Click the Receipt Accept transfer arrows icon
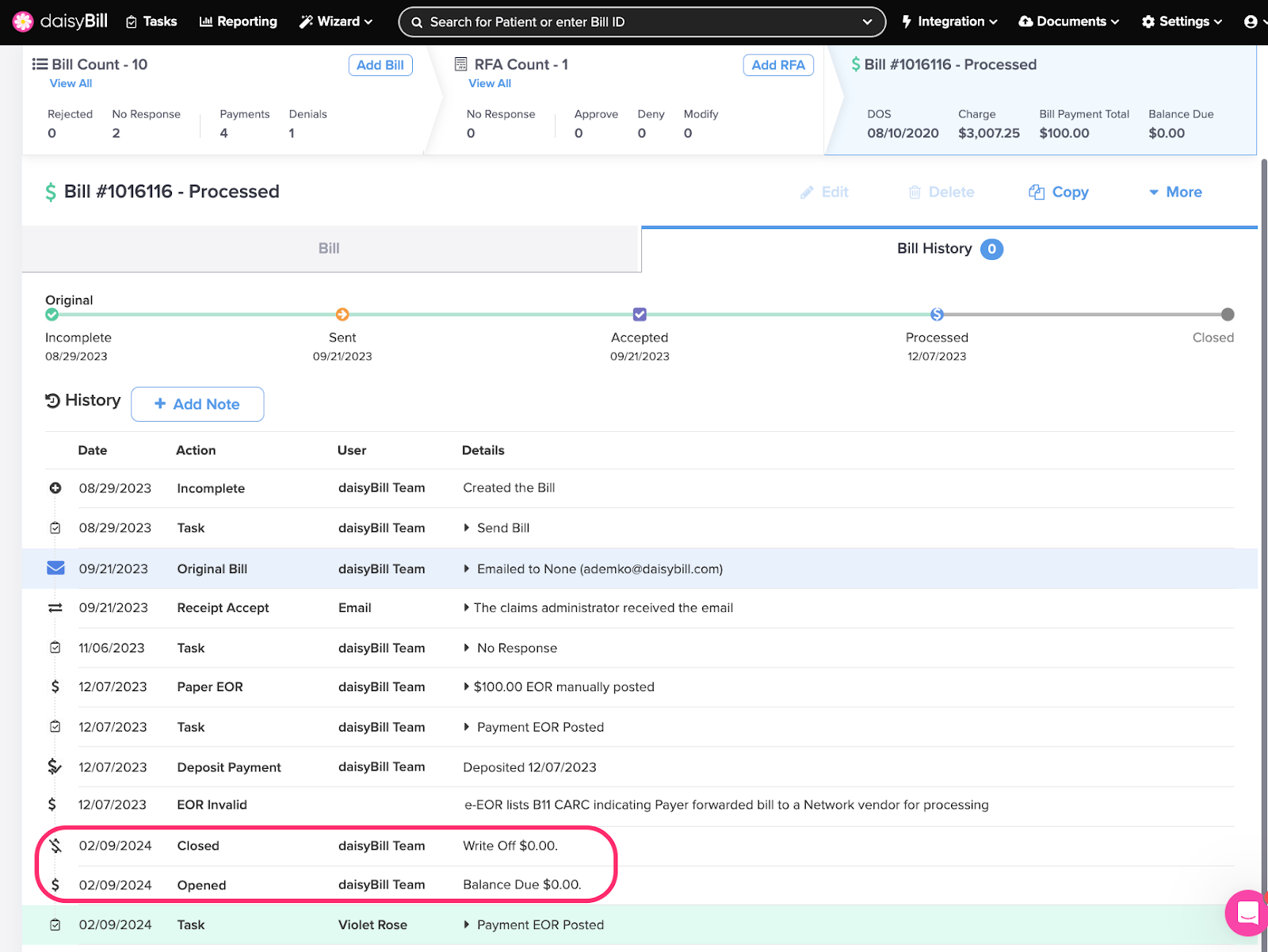1268x952 pixels. point(55,608)
